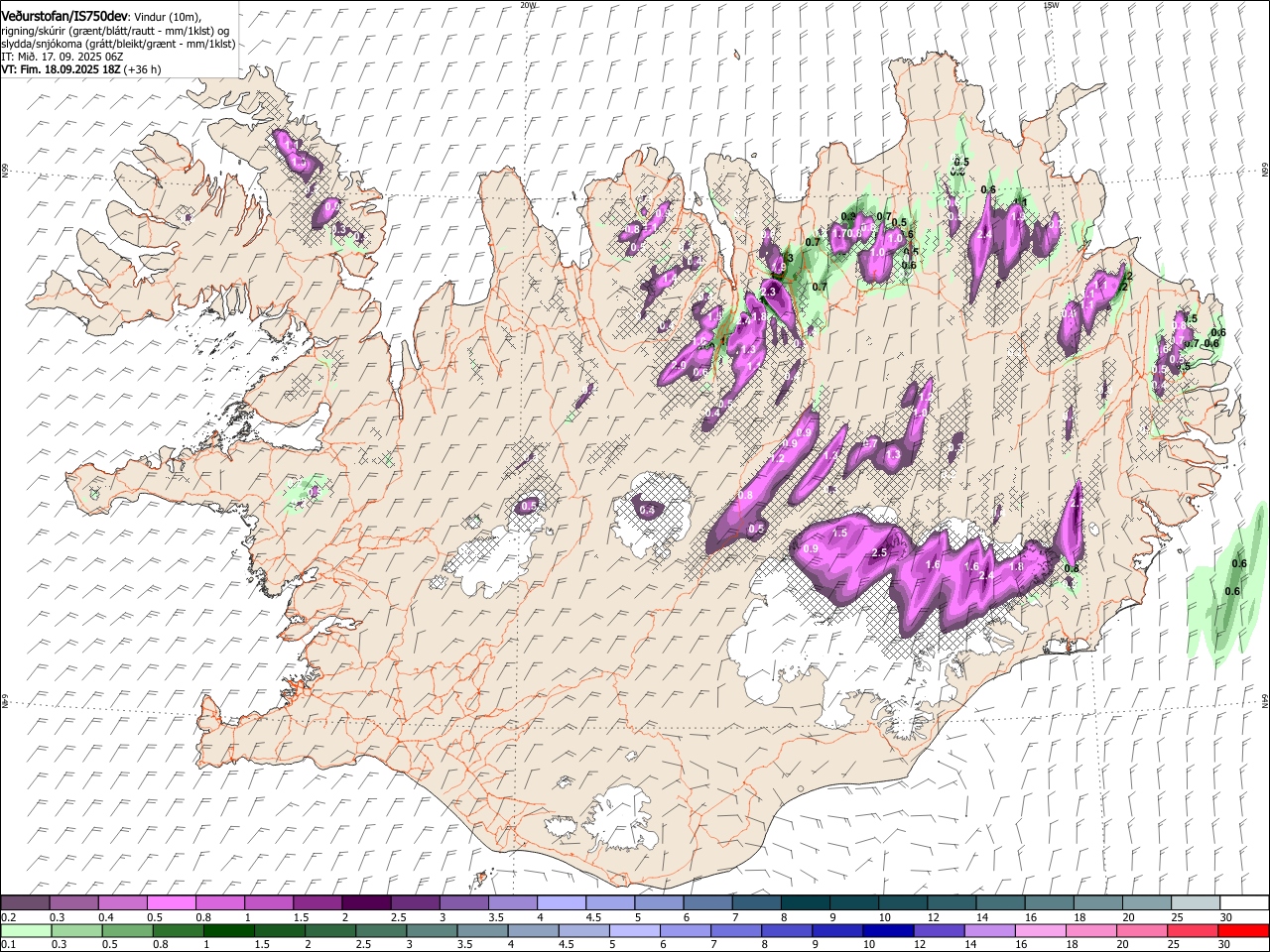Click the "0.1" value under the lower legend row
The image size is (1270, 952).
coord(8,944)
